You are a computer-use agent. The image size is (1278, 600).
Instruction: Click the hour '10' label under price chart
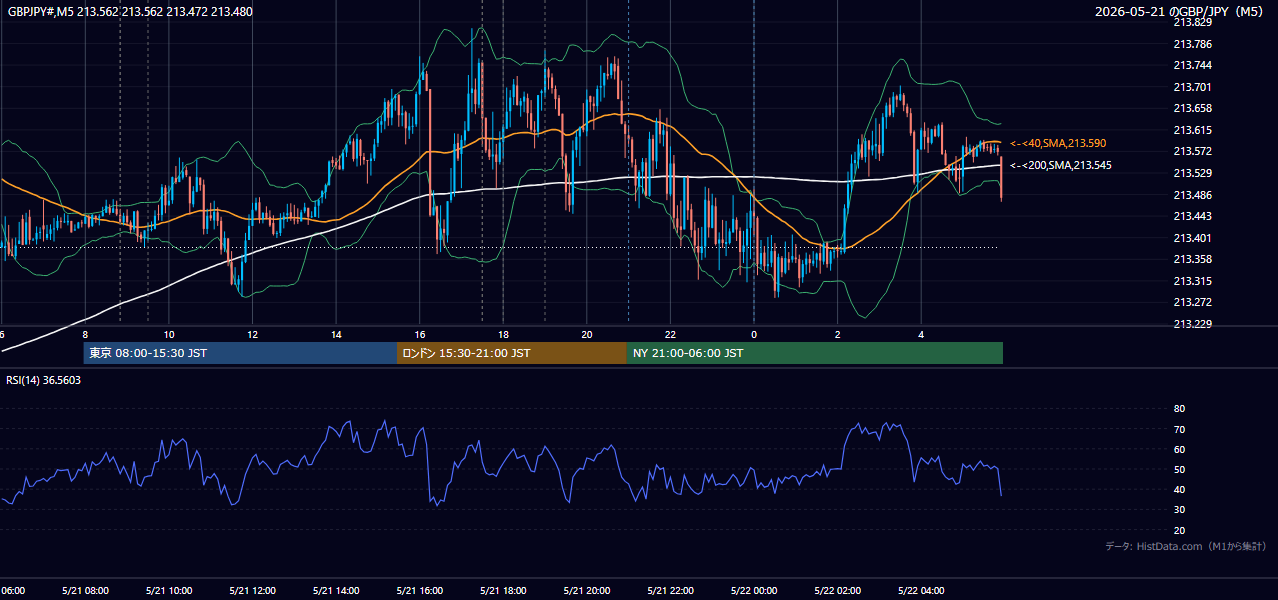(169, 334)
